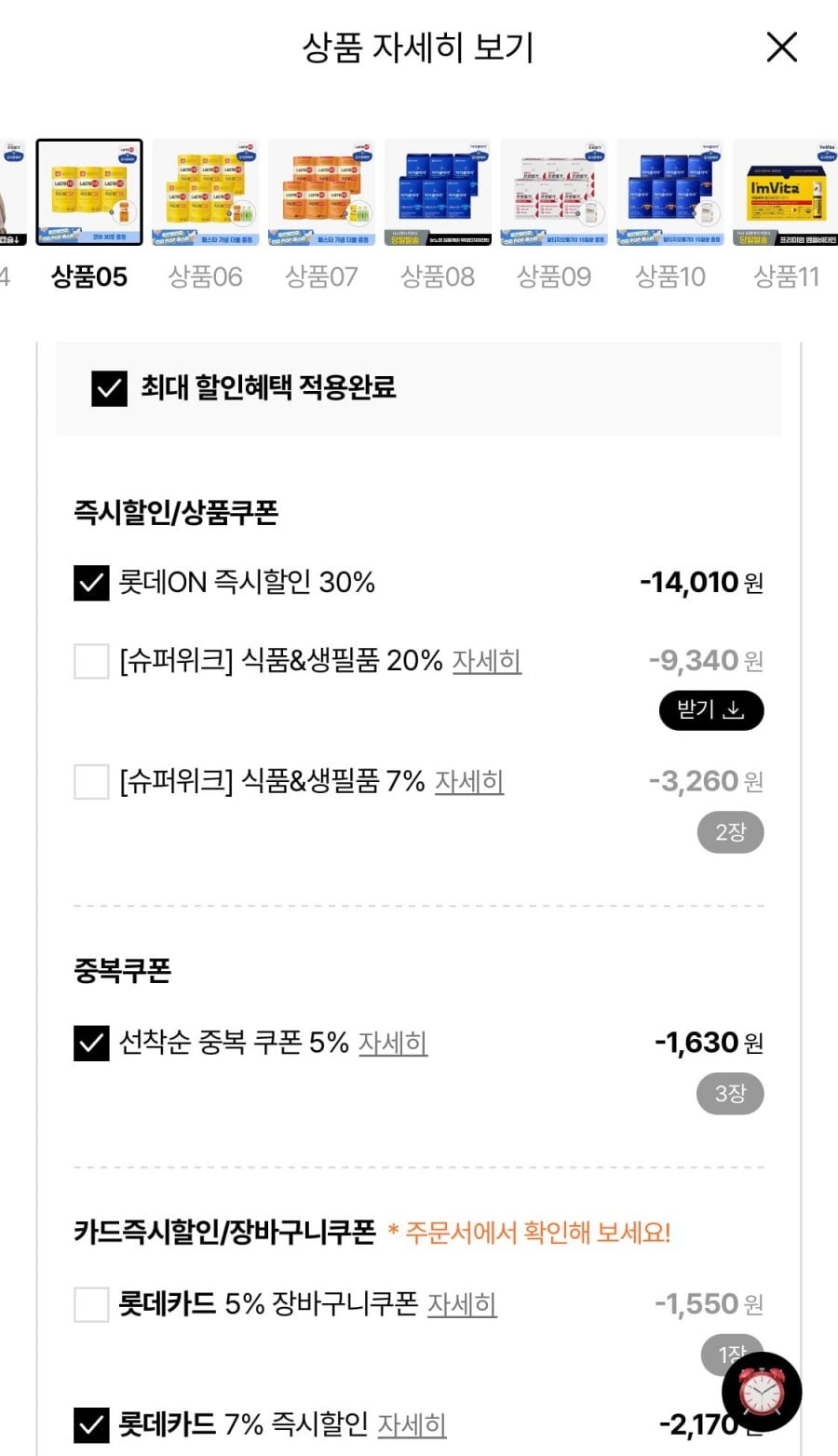Uncheck 롯데ON 즉시할인 30% checkbox

click(x=91, y=584)
